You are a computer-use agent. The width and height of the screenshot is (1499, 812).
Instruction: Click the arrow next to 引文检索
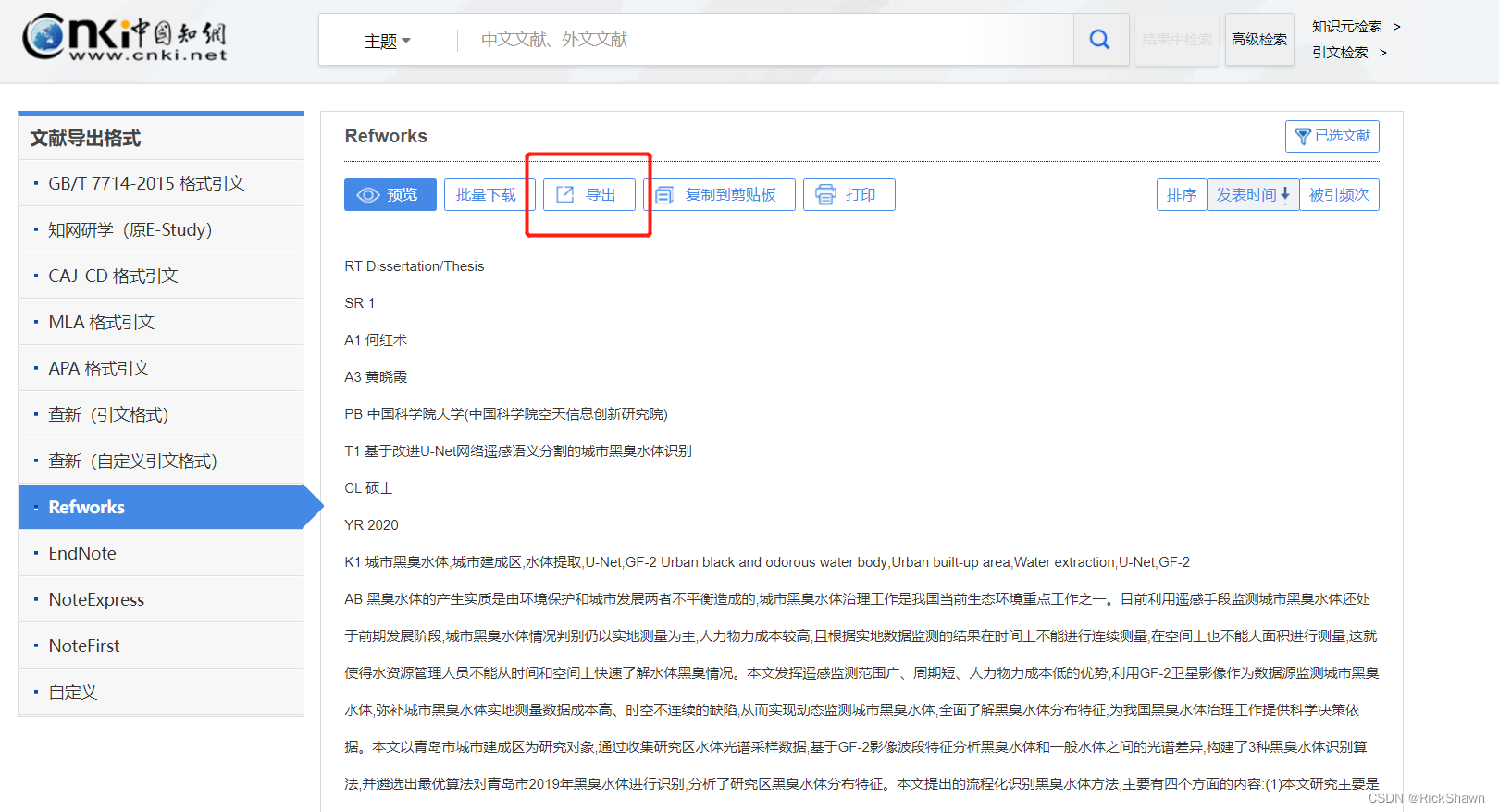tap(1383, 53)
